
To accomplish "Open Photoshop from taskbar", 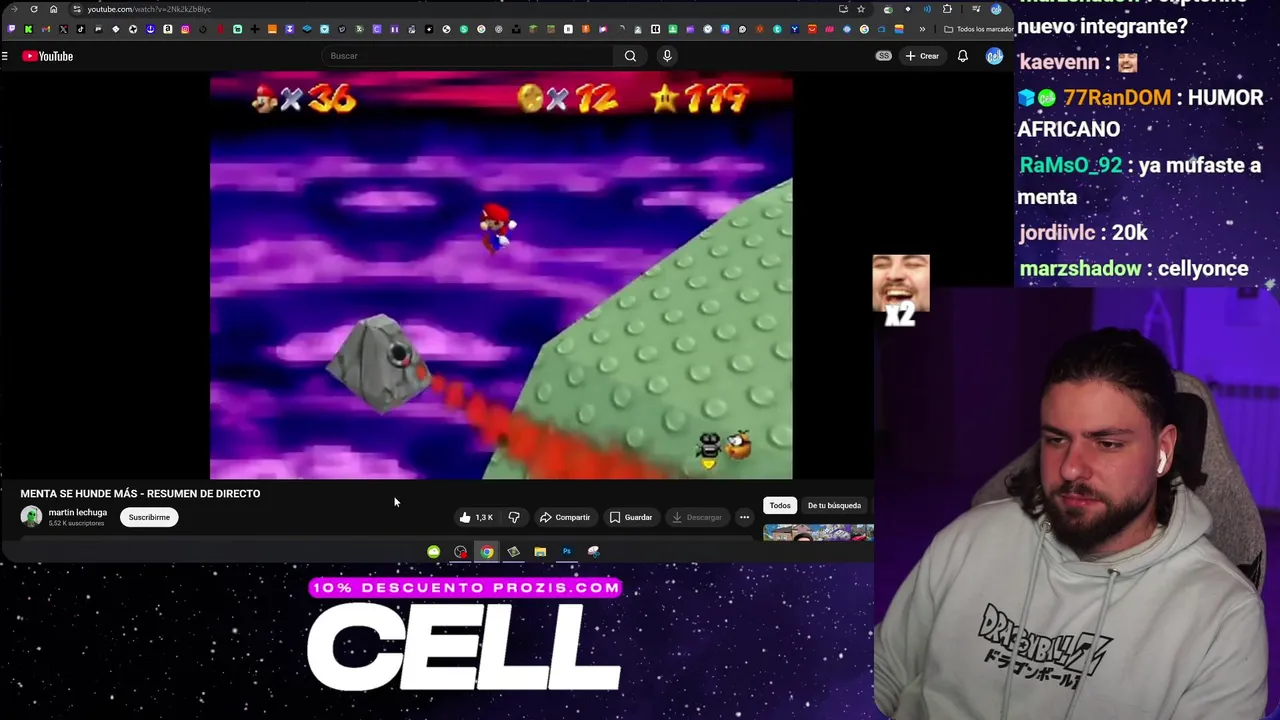I will point(567,551).
